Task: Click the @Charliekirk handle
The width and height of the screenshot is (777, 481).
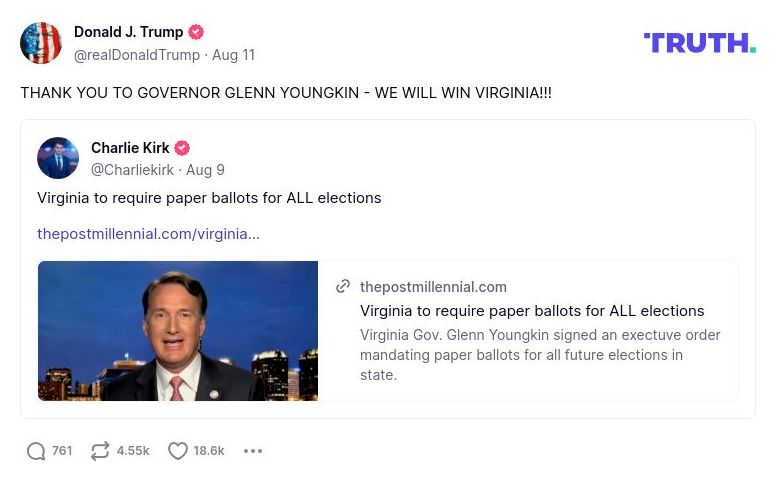Action: pos(132,170)
